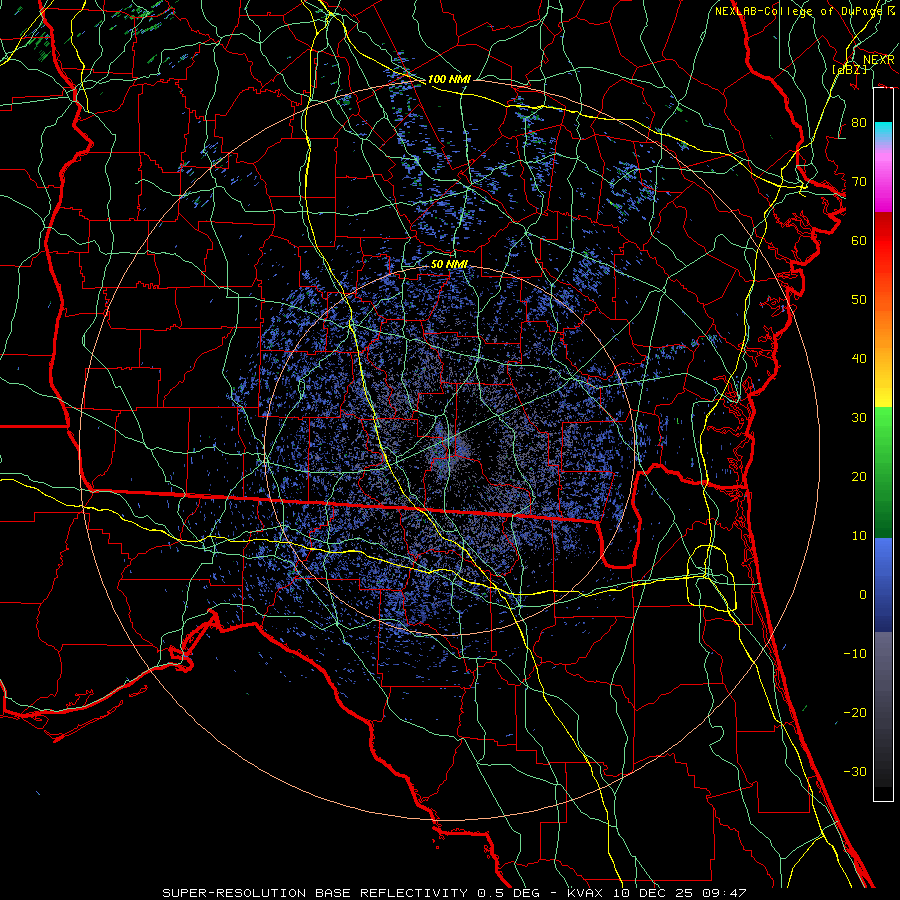Click the '50 NMI' range ring label
The height and width of the screenshot is (900, 900).
[x=449, y=265]
